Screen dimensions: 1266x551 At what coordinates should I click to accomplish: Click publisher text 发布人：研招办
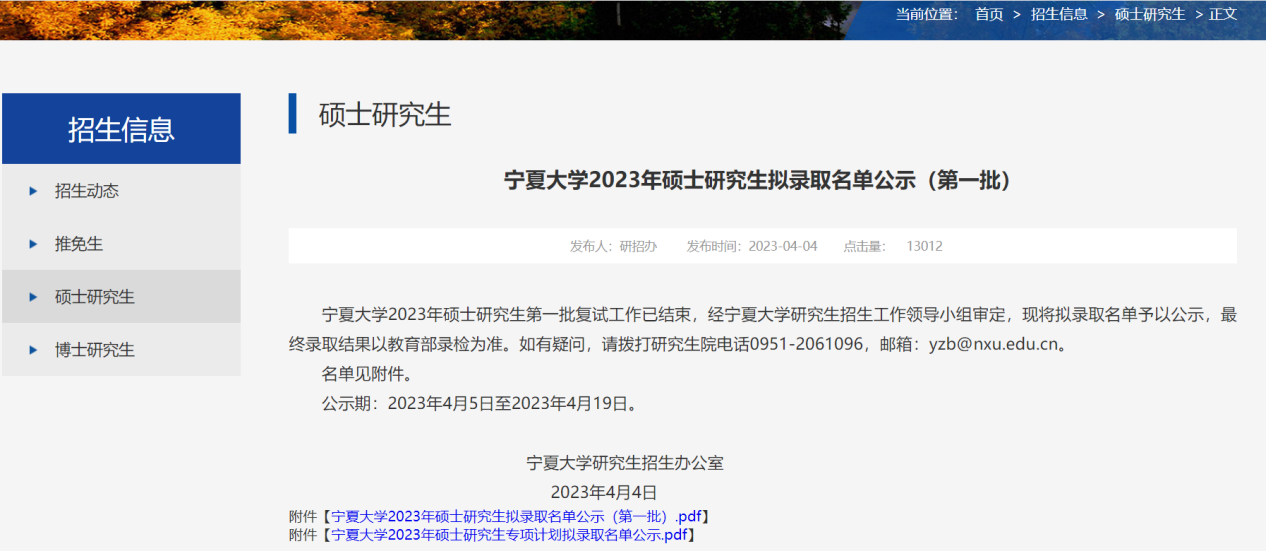(x=614, y=246)
